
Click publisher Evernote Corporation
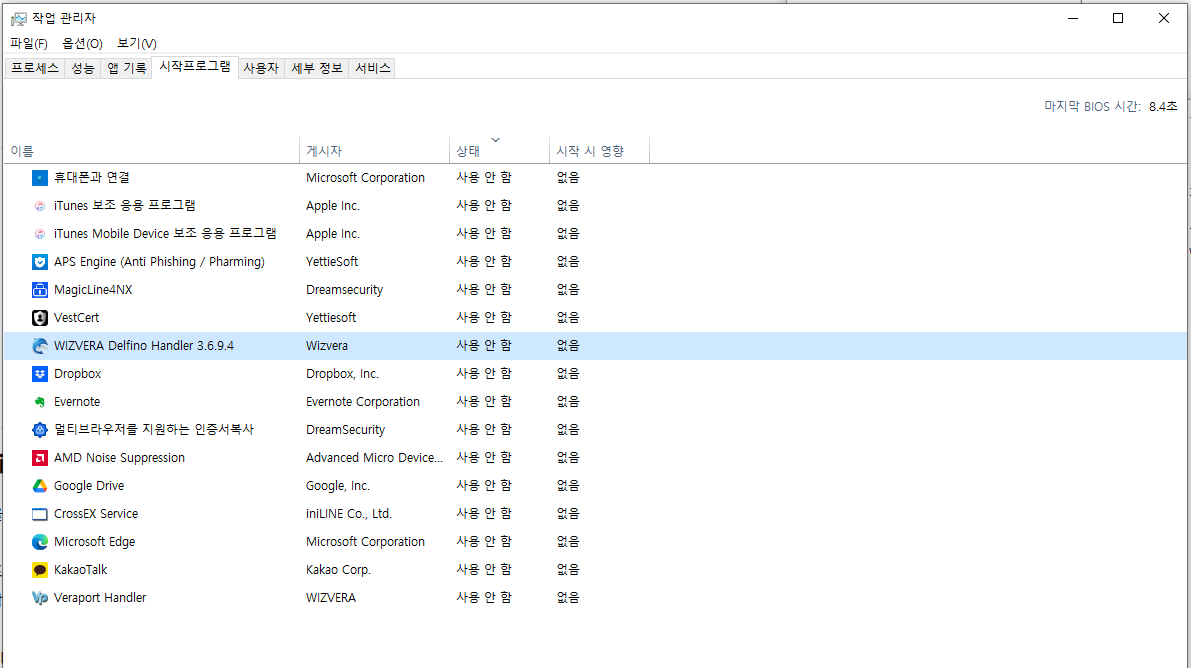(x=363, y=402)
